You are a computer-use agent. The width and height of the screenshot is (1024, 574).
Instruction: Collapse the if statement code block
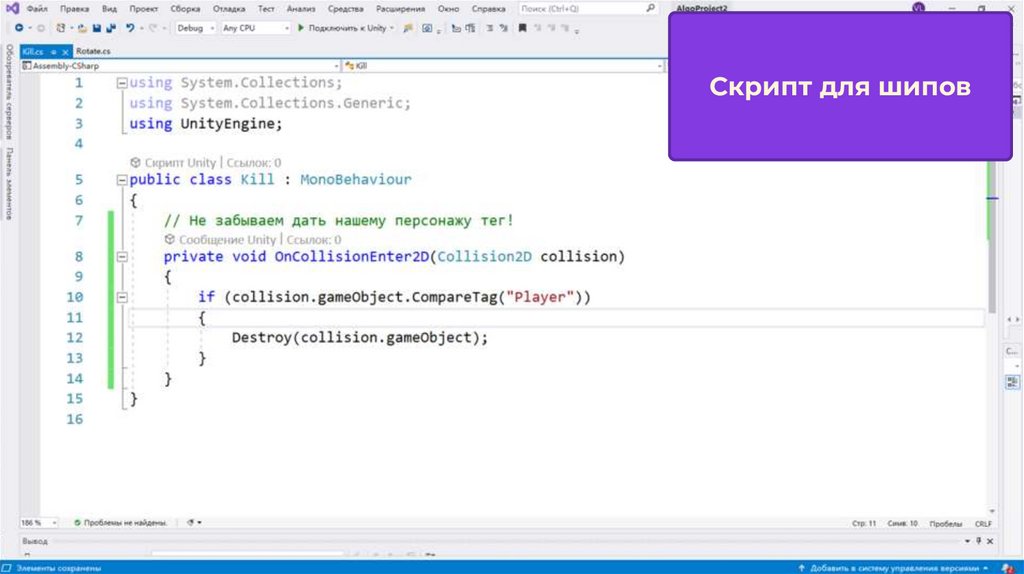(122, 297)
